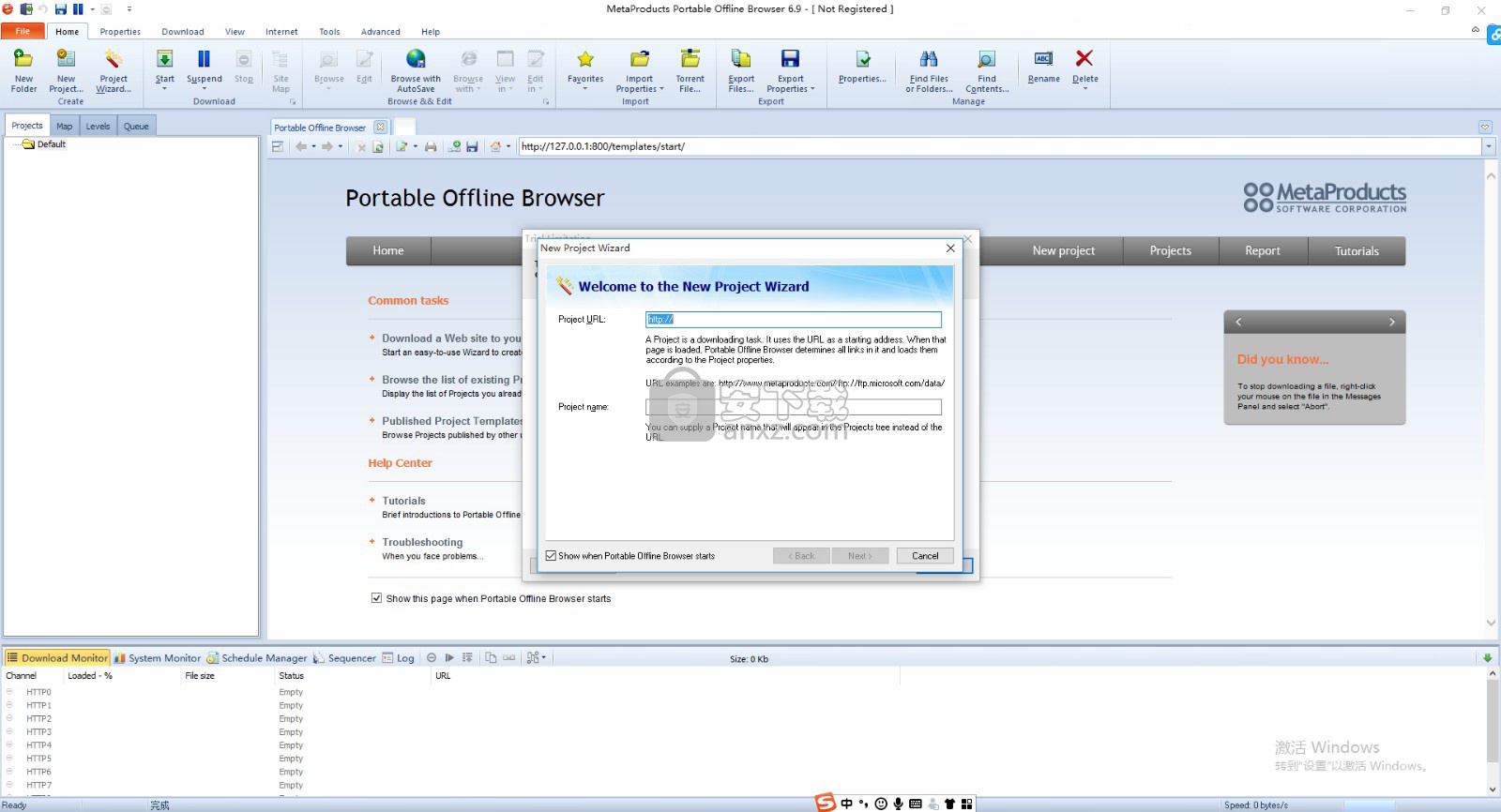This screenshot has width=1501, height=812.
Task: Cancel the New Project Wizard
Action: (x=925, y=556)
